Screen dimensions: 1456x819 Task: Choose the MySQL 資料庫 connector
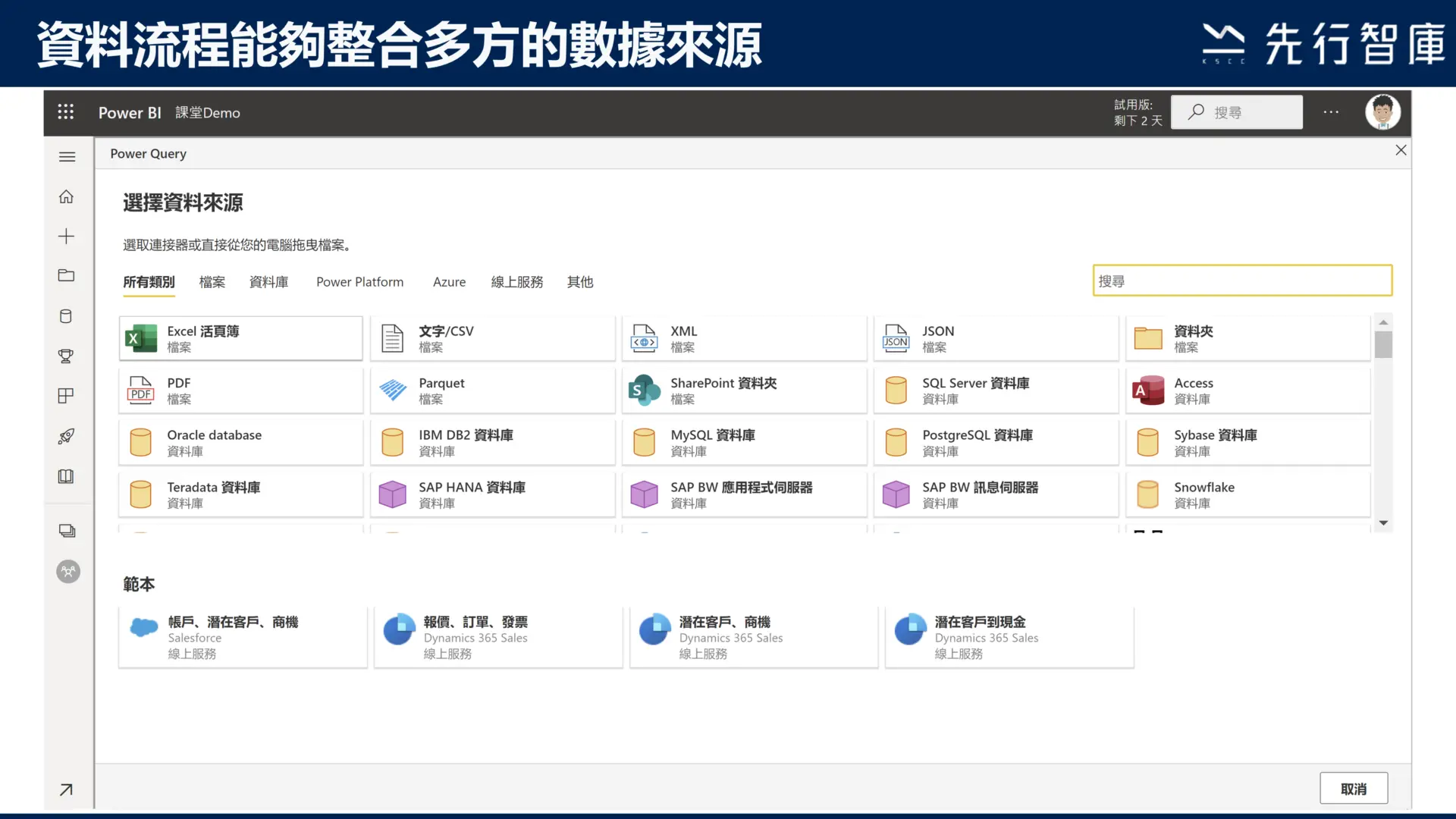(745, 442)
